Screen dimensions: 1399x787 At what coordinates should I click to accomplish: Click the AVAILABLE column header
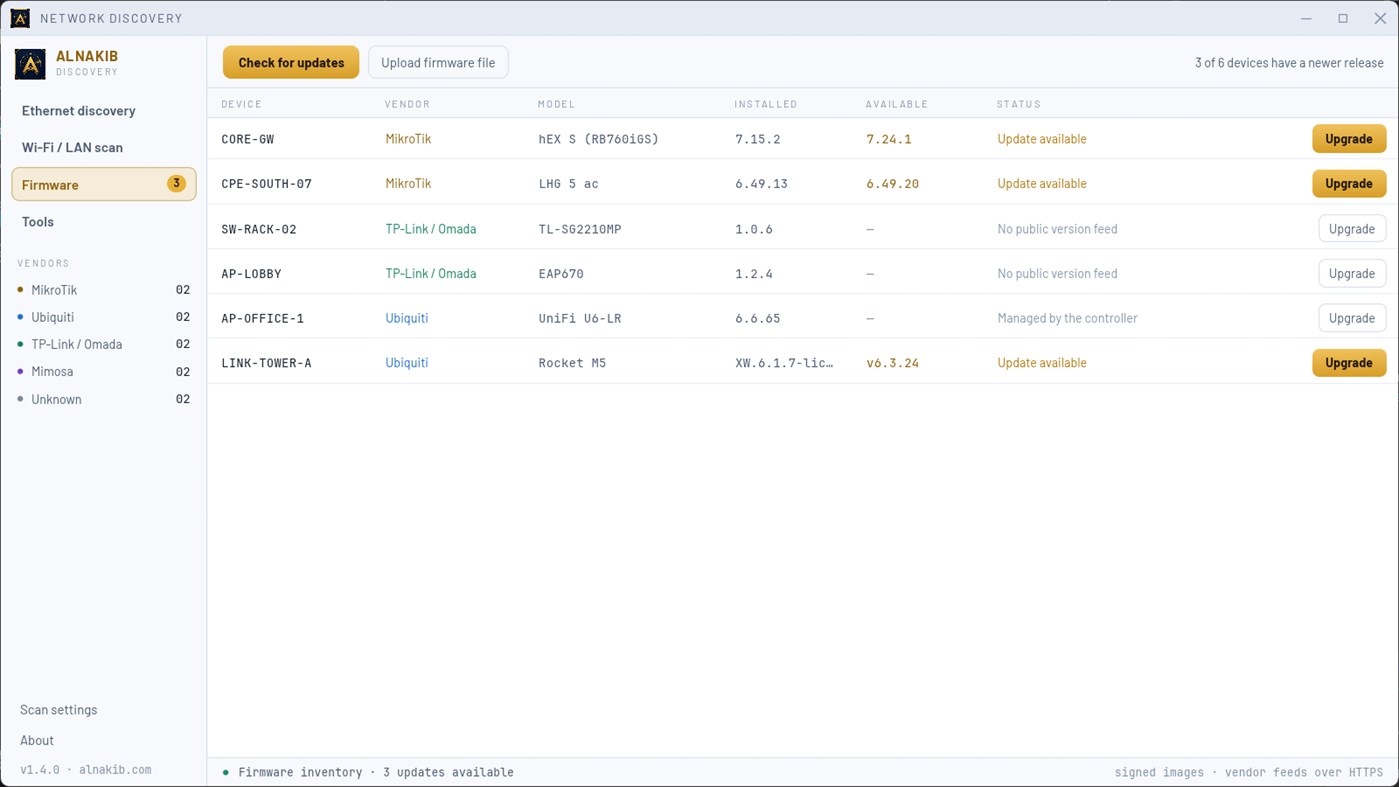[897, 104]
